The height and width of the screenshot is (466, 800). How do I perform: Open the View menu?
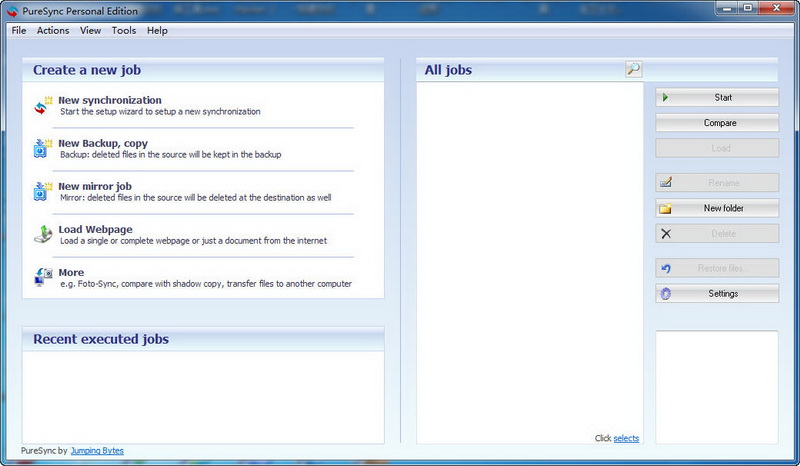[90, 31]
